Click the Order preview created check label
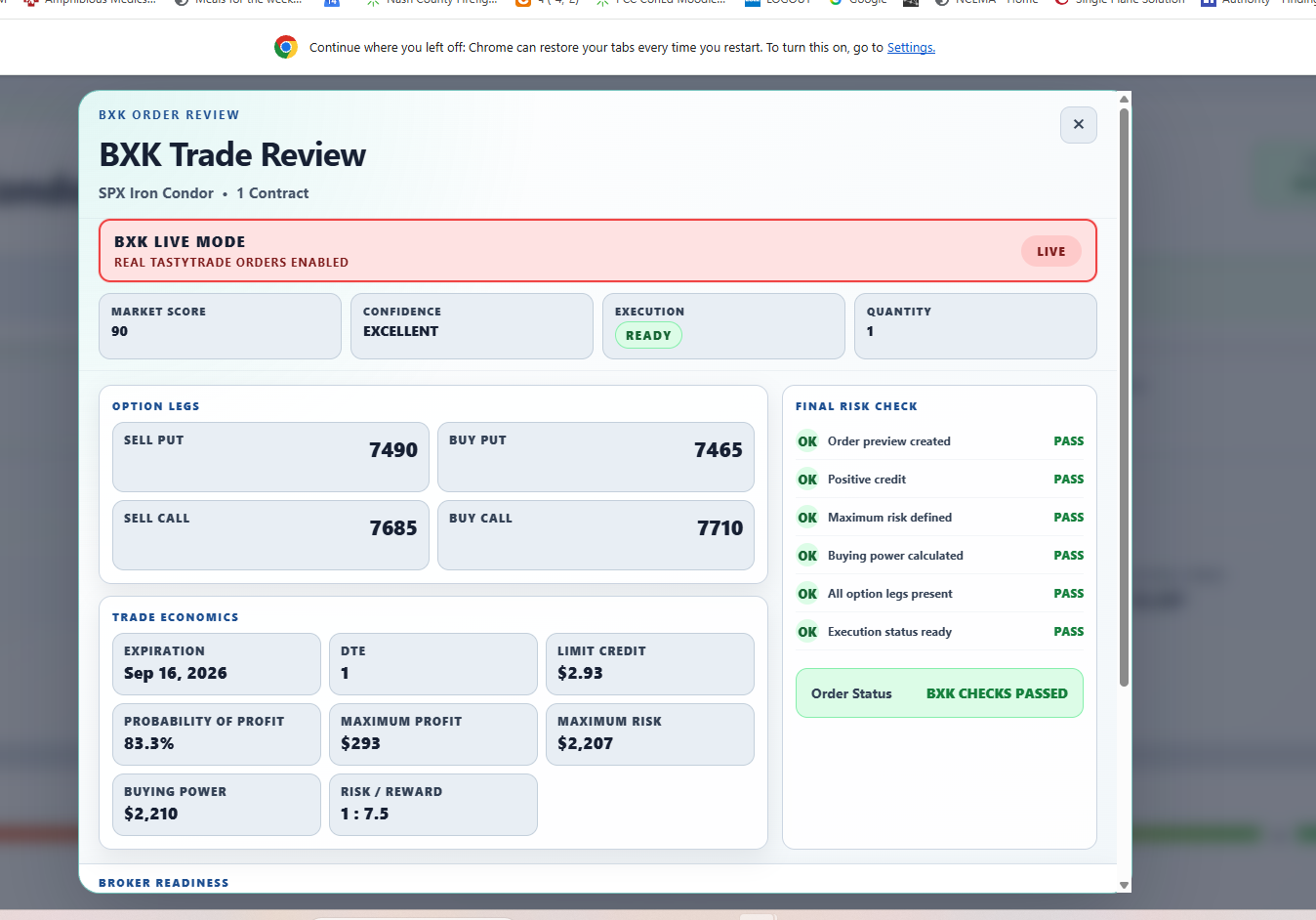This screenshot has height=920, width=1316. click(x=889, y=441)
